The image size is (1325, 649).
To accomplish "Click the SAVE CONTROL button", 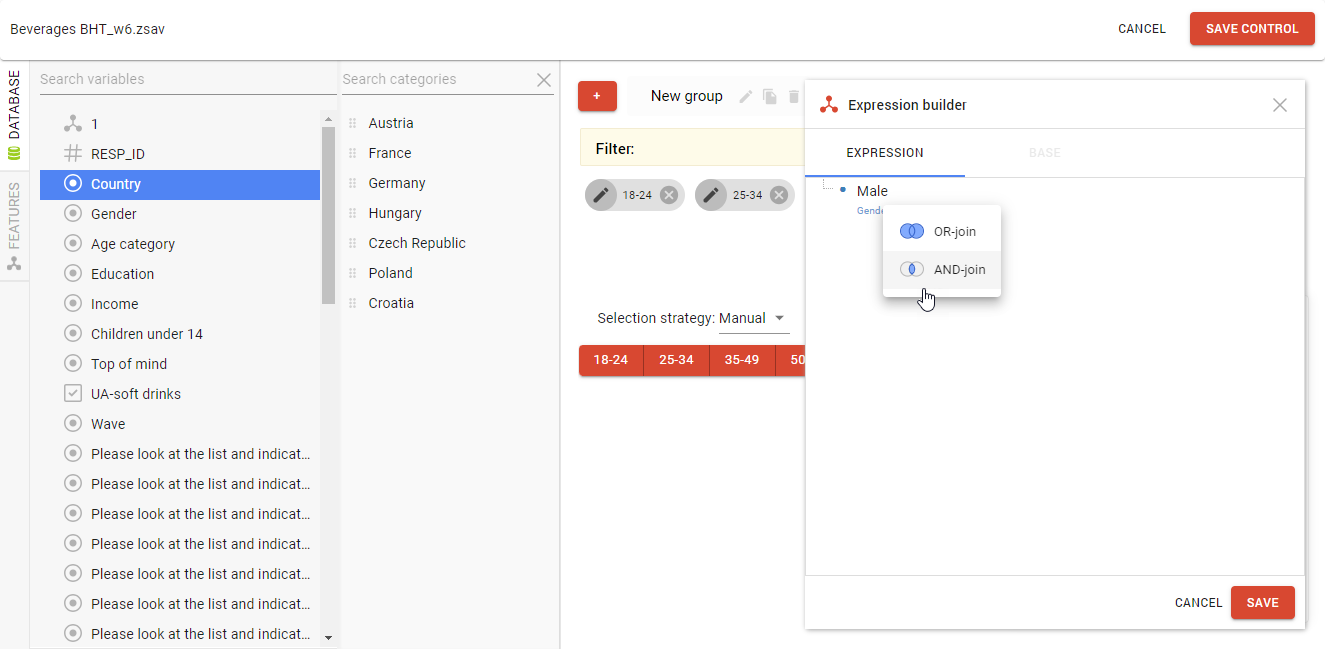I will click(x=1251, y=29).
